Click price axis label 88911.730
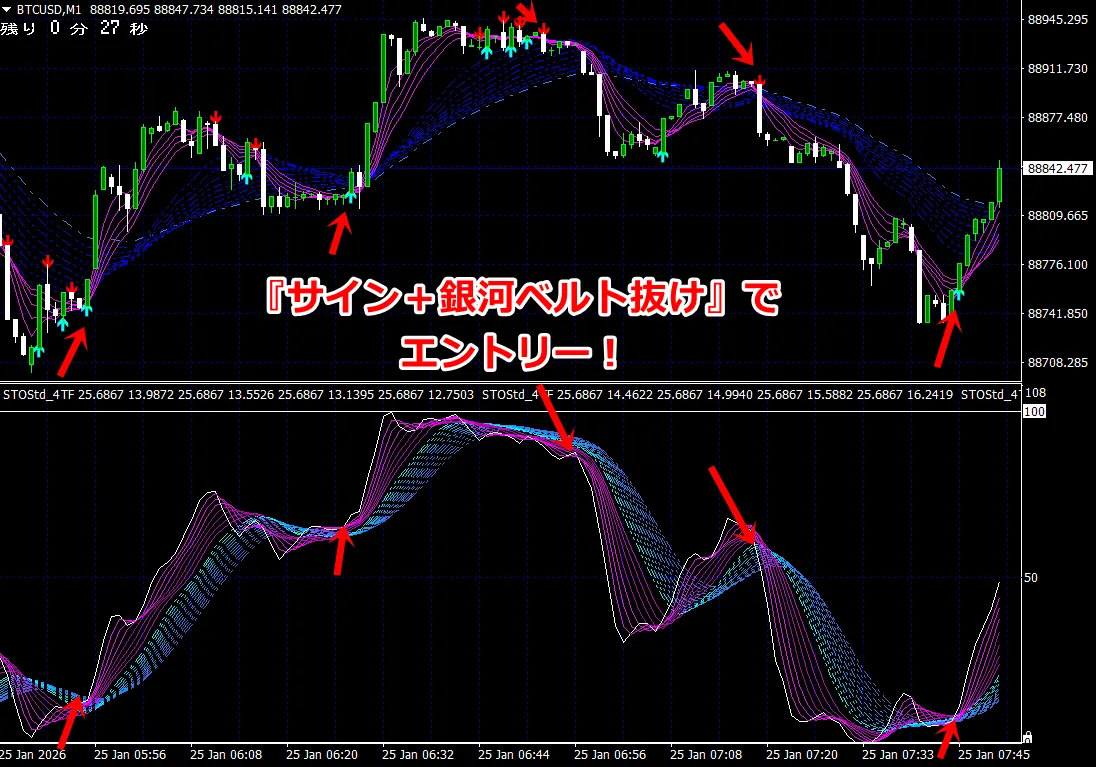The image size is (1096, 767). [x=1058, y=69]
